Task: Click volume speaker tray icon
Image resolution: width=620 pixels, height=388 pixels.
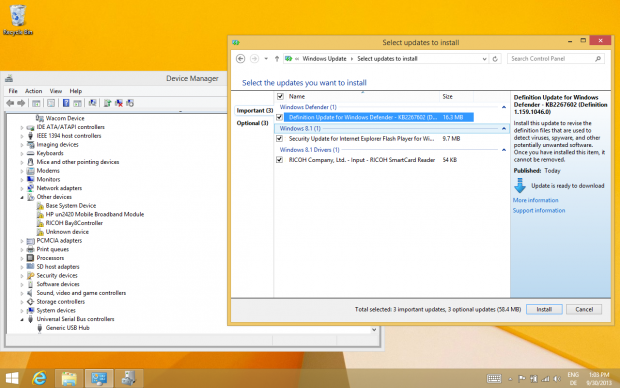Action: 557,379
